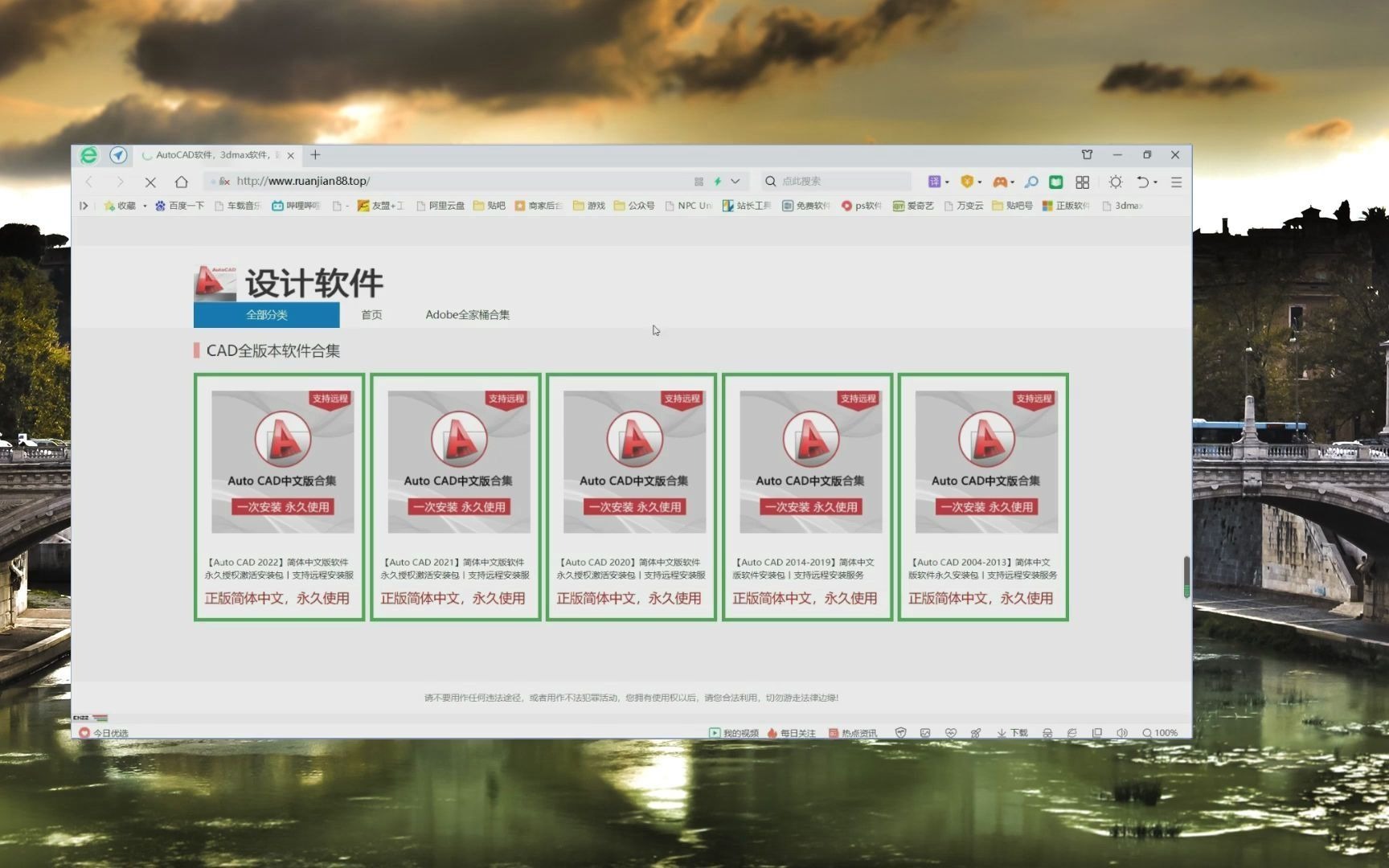The height and width of the screenshot is (868, 1389).
Task: Click the QR code icon in the address bar
Action: pyautogui.click(x=699, y=182)
